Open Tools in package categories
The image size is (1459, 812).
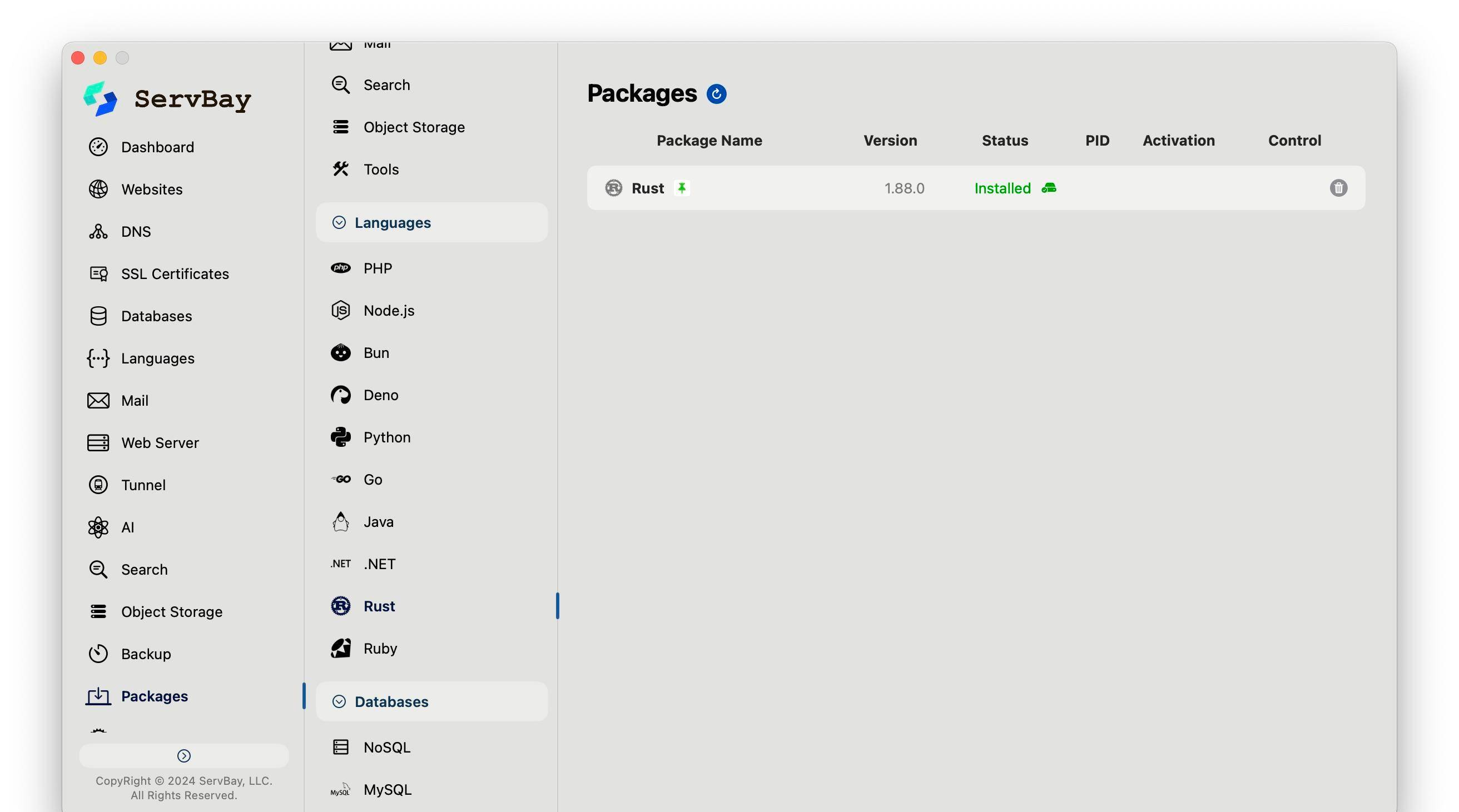coord(381,170)
